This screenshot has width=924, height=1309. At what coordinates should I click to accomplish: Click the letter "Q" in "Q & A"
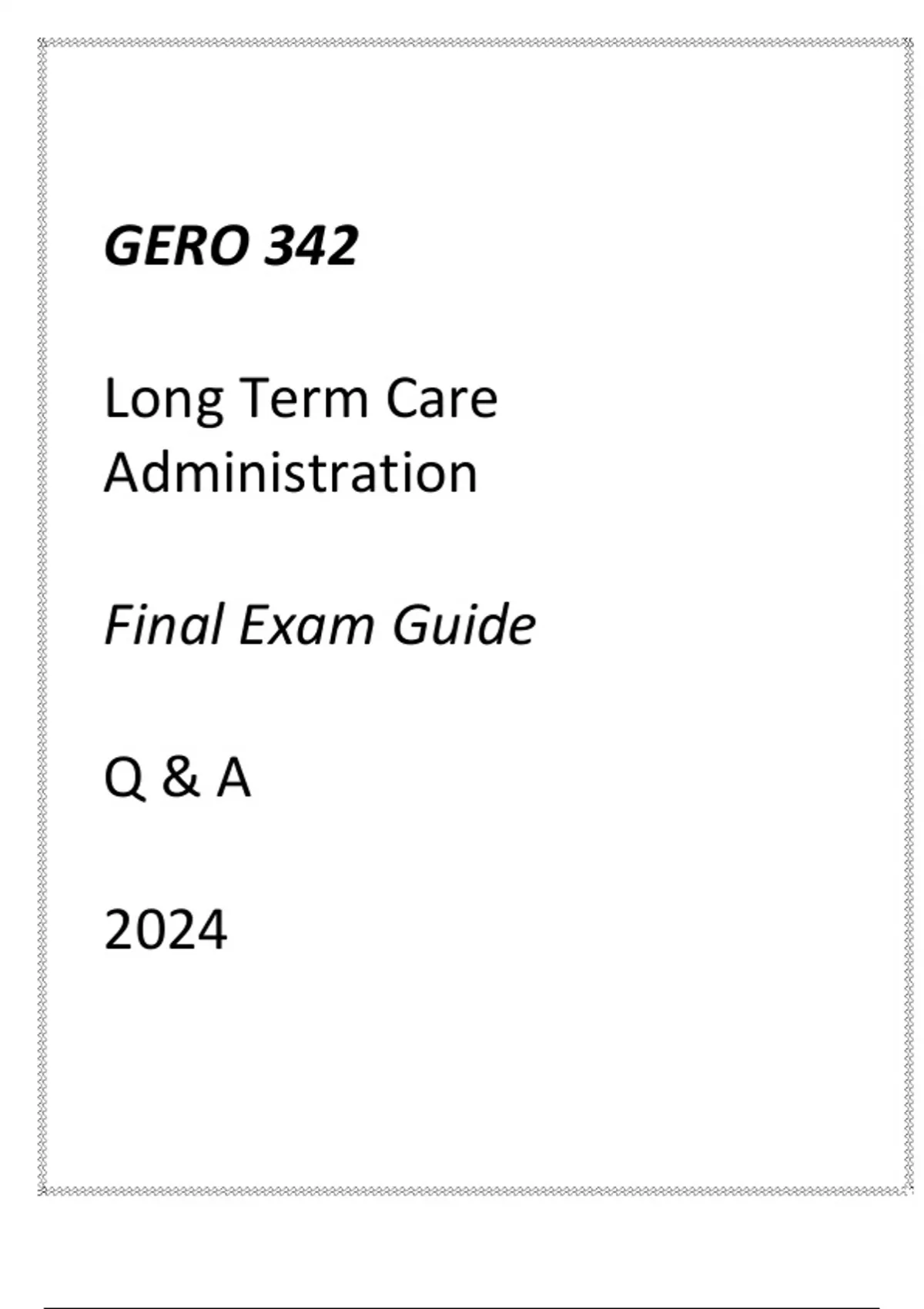coord(124,778)
